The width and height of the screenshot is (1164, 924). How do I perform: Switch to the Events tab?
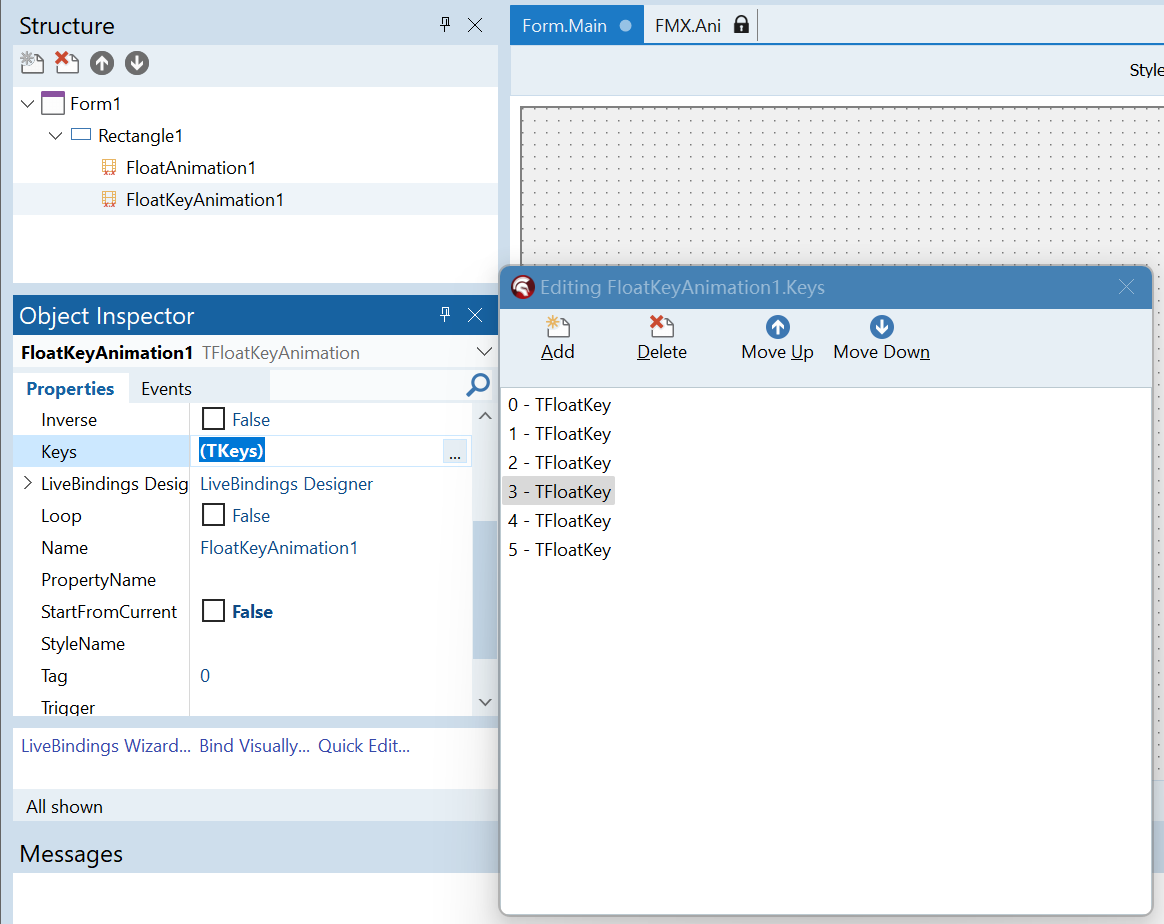(x=166, y=389)
